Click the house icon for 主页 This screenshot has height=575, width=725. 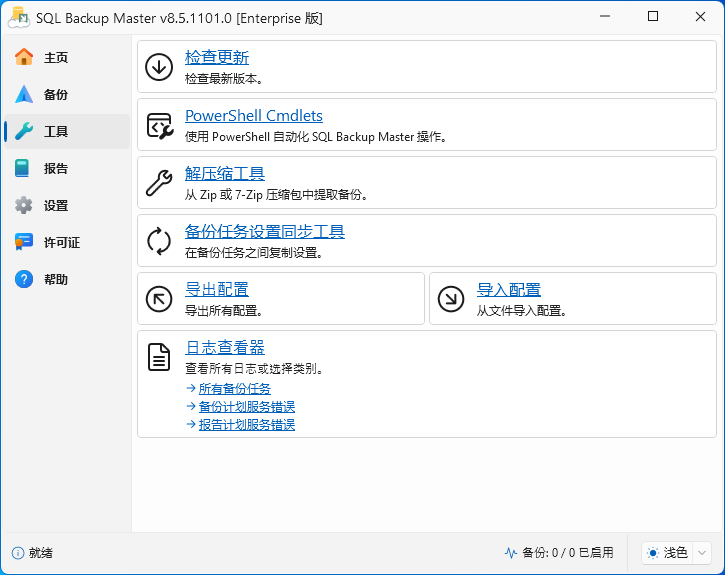coord(24,57)
